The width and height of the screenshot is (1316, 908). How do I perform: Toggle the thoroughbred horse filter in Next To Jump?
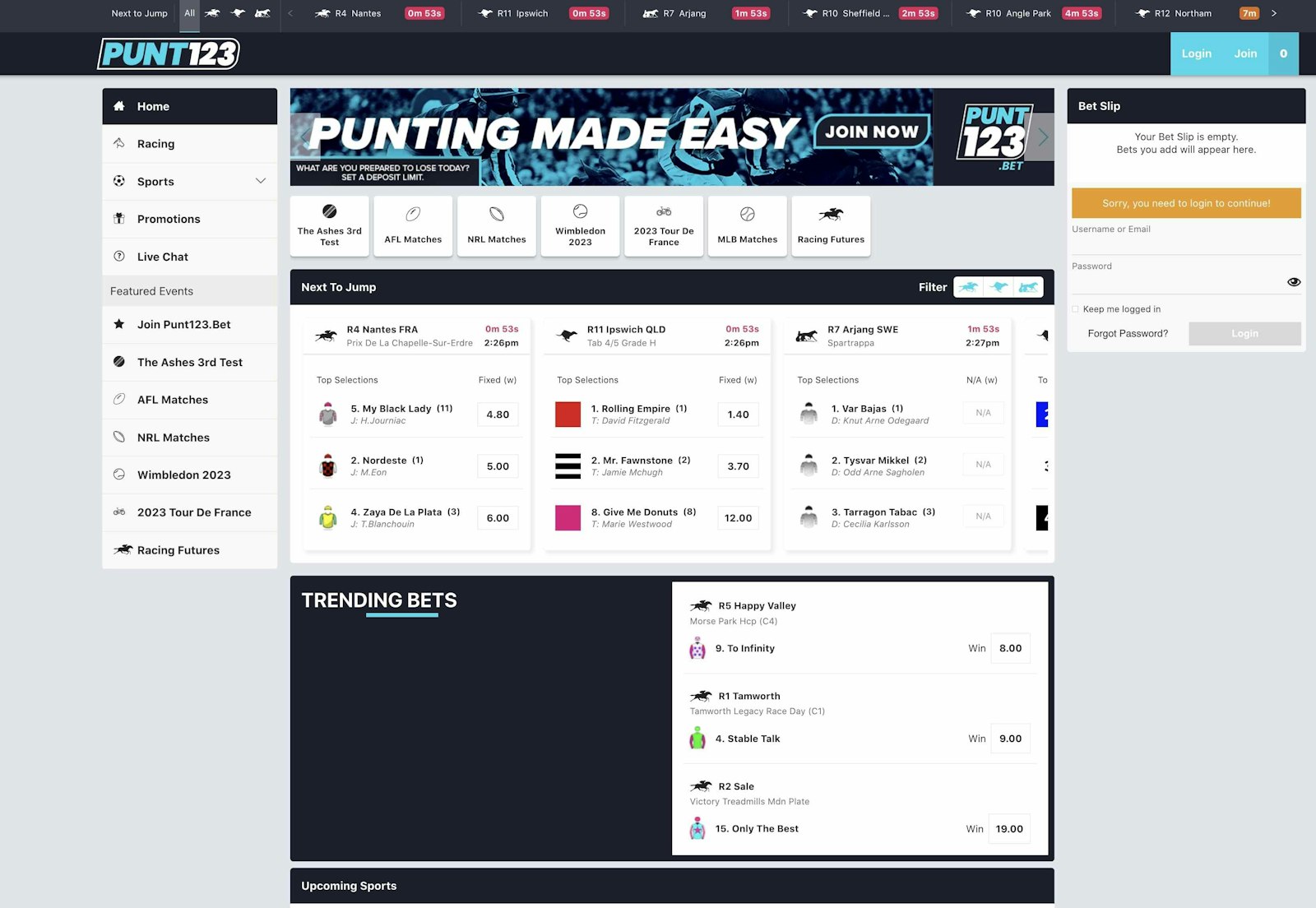click(x=968, y=287)
